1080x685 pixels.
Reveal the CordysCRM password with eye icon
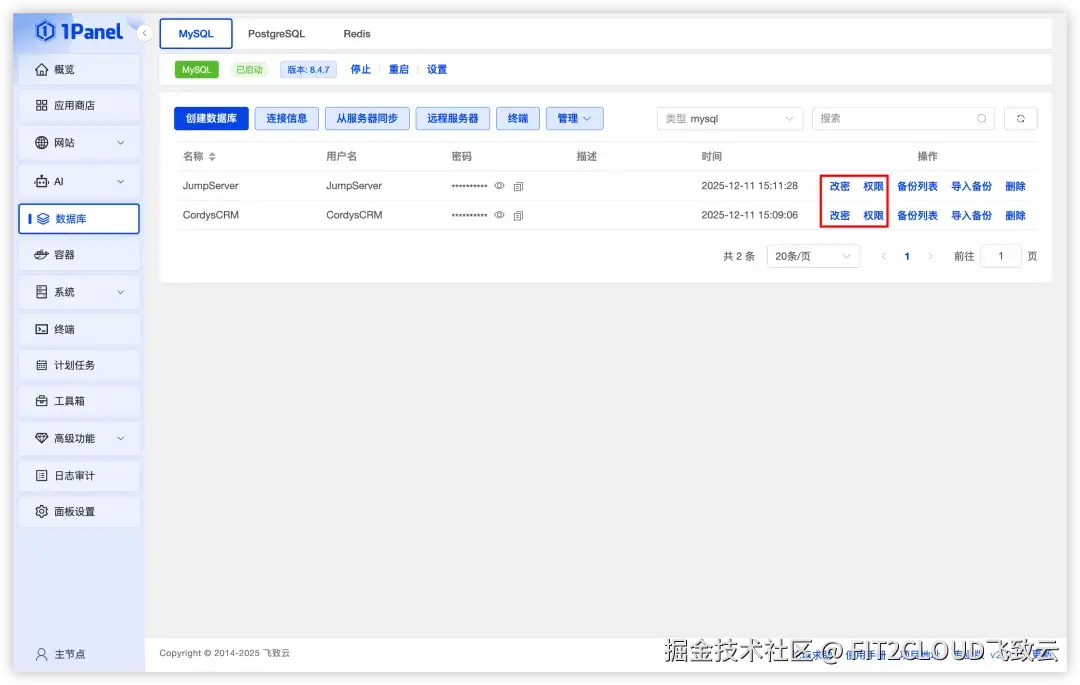(499, 215)
